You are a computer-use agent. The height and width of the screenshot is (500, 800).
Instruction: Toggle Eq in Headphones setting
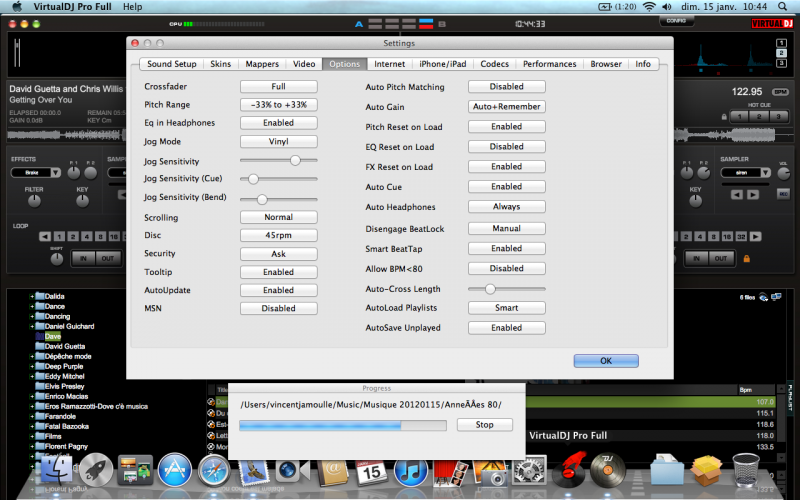[x=278, y=123]
